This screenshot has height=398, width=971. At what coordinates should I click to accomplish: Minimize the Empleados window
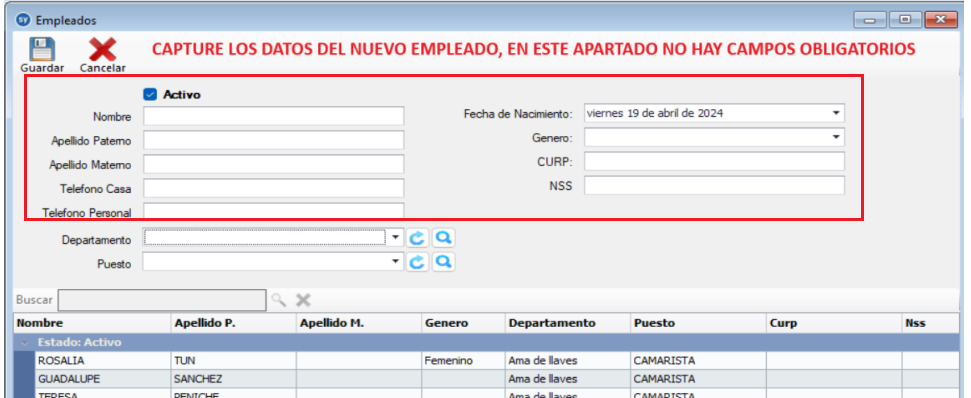(870, 20)
